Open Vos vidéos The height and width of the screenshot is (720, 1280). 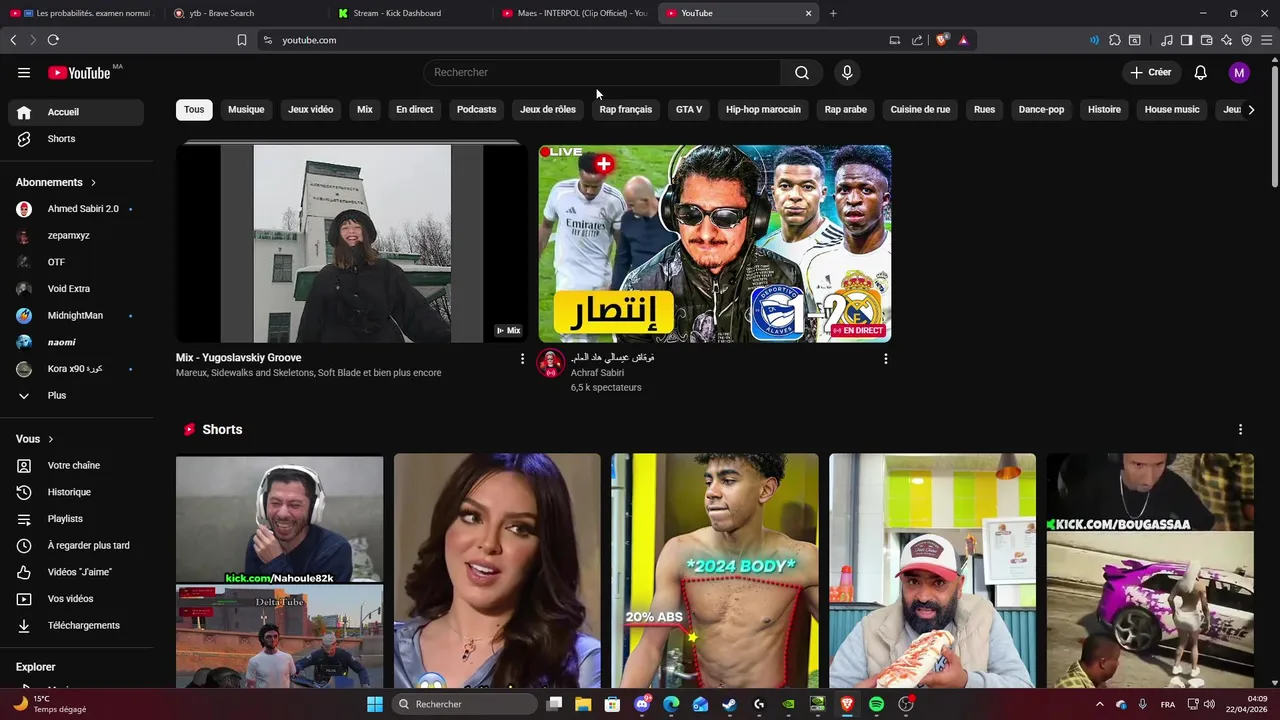click(x=76, y=599)
